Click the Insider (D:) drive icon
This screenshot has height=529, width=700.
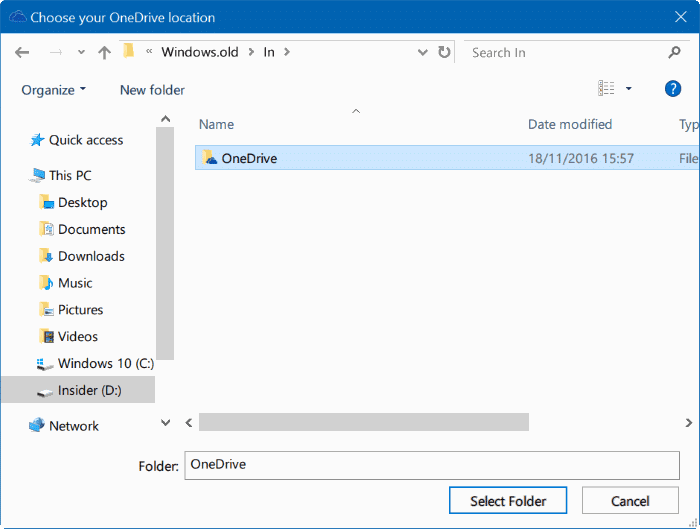tap(45, 392)
